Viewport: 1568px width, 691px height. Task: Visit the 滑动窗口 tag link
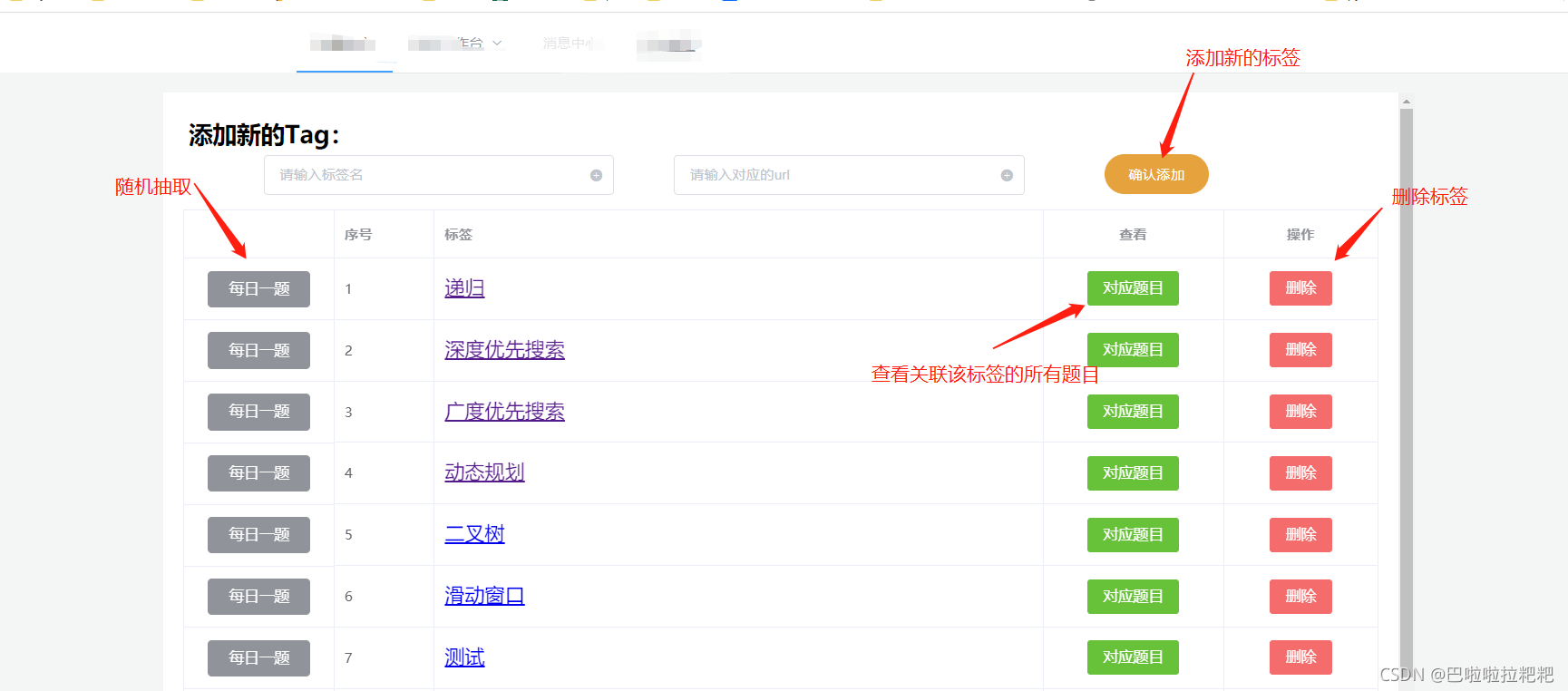pyautogui.click(x=484, y=596)
